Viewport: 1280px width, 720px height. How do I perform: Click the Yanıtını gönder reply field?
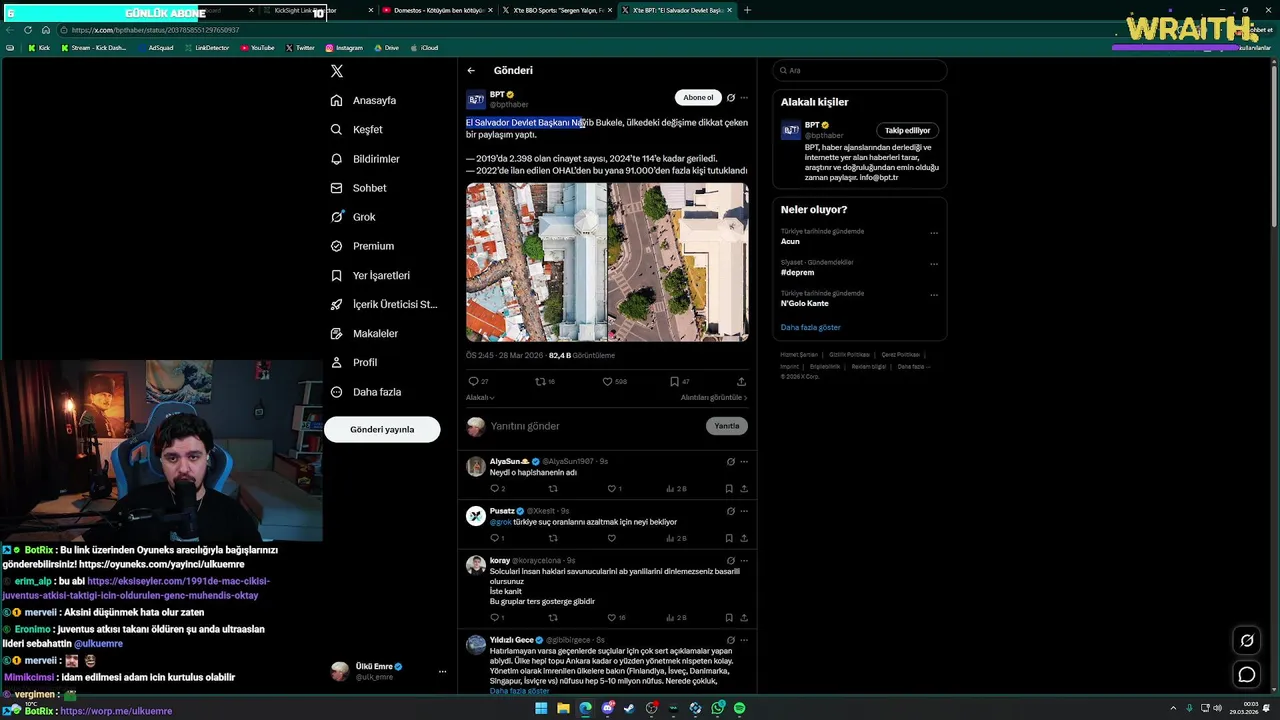coord(594,426)
